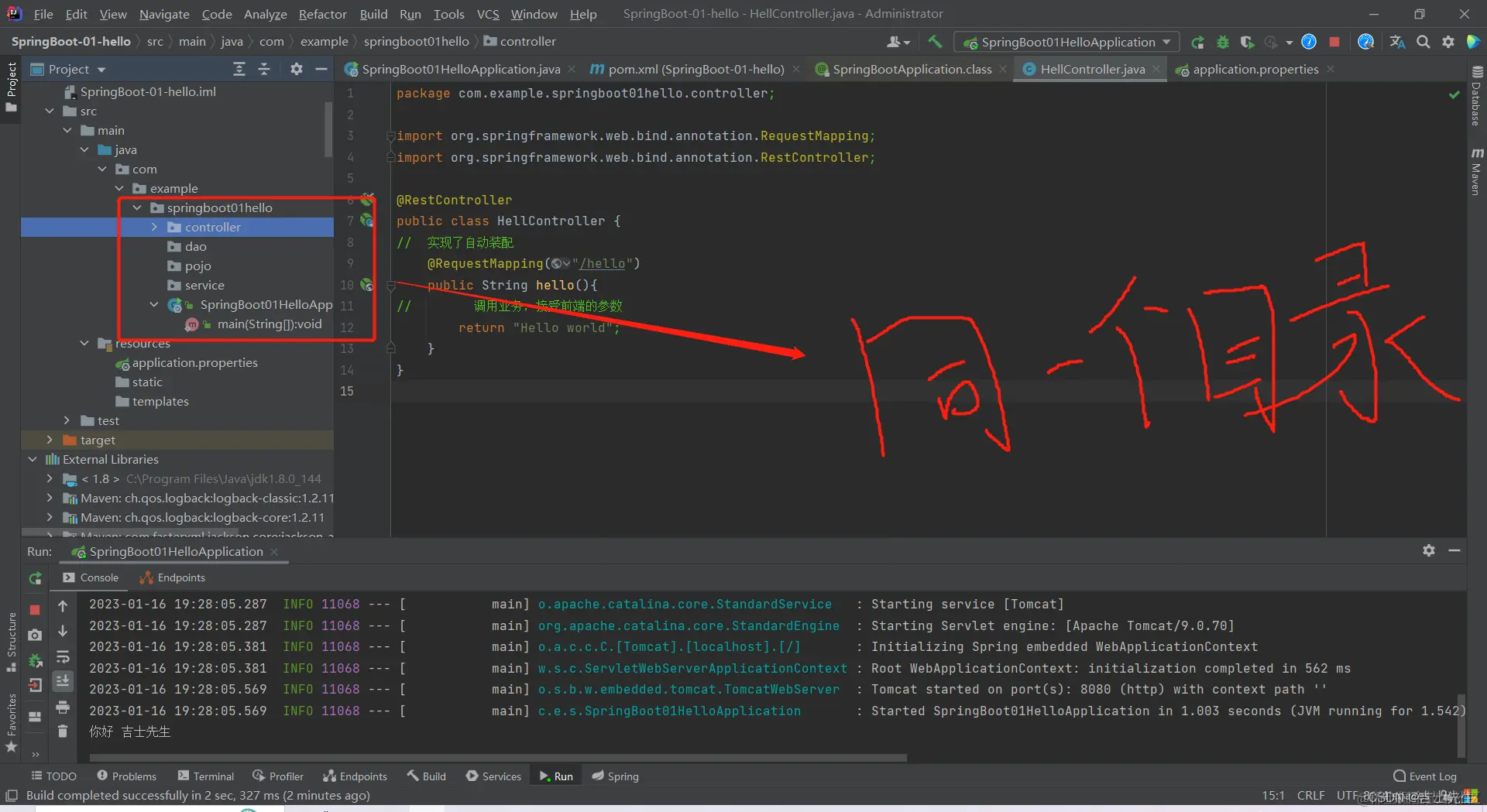Collapse External Libraries node
The image size is (1487, 812).
[33, 460]
